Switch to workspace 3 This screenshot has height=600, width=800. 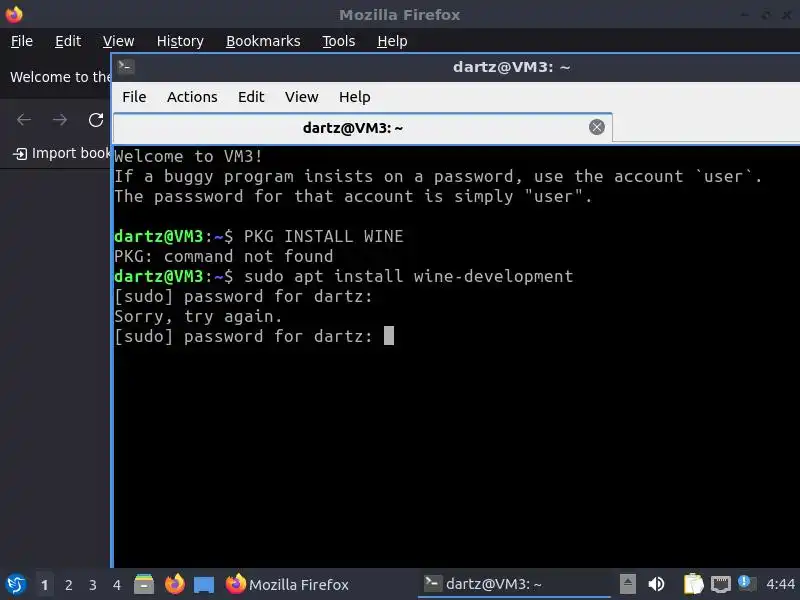pyautogui.click(x=92, y=585)
